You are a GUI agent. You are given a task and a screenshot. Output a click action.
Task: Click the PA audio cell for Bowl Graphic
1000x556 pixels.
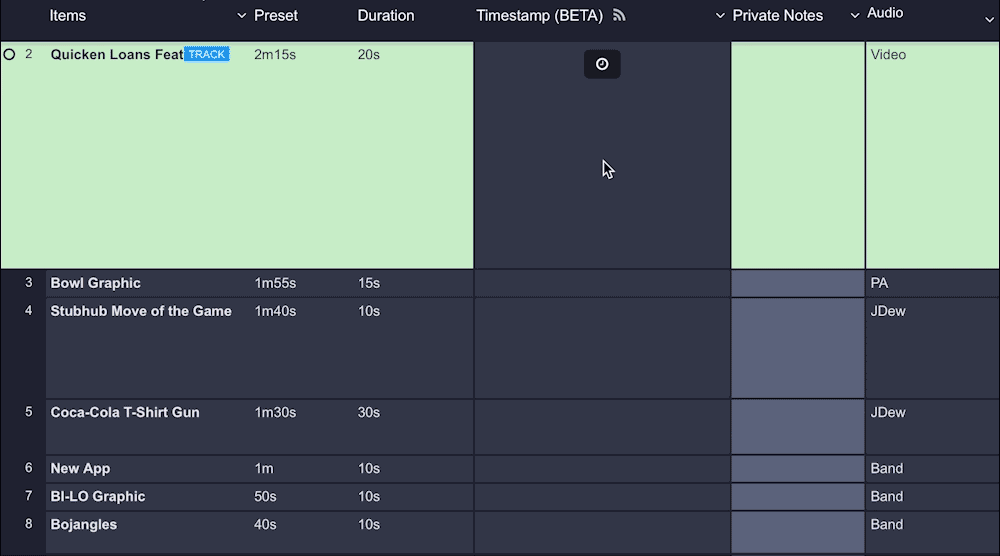click(879, 283)
